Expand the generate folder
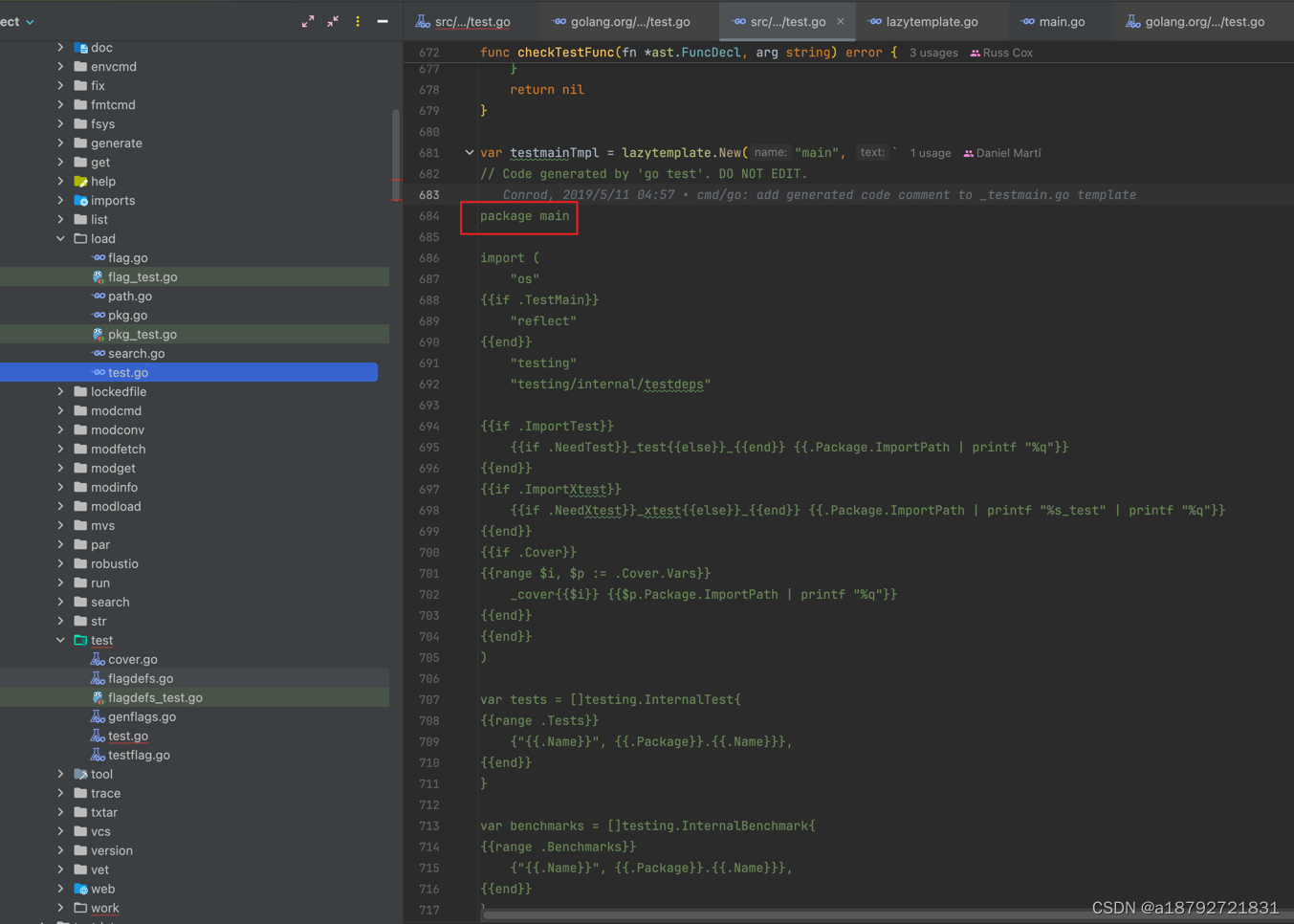The height and width of the screenshot is (924, 1294). (x=60, y=143)
